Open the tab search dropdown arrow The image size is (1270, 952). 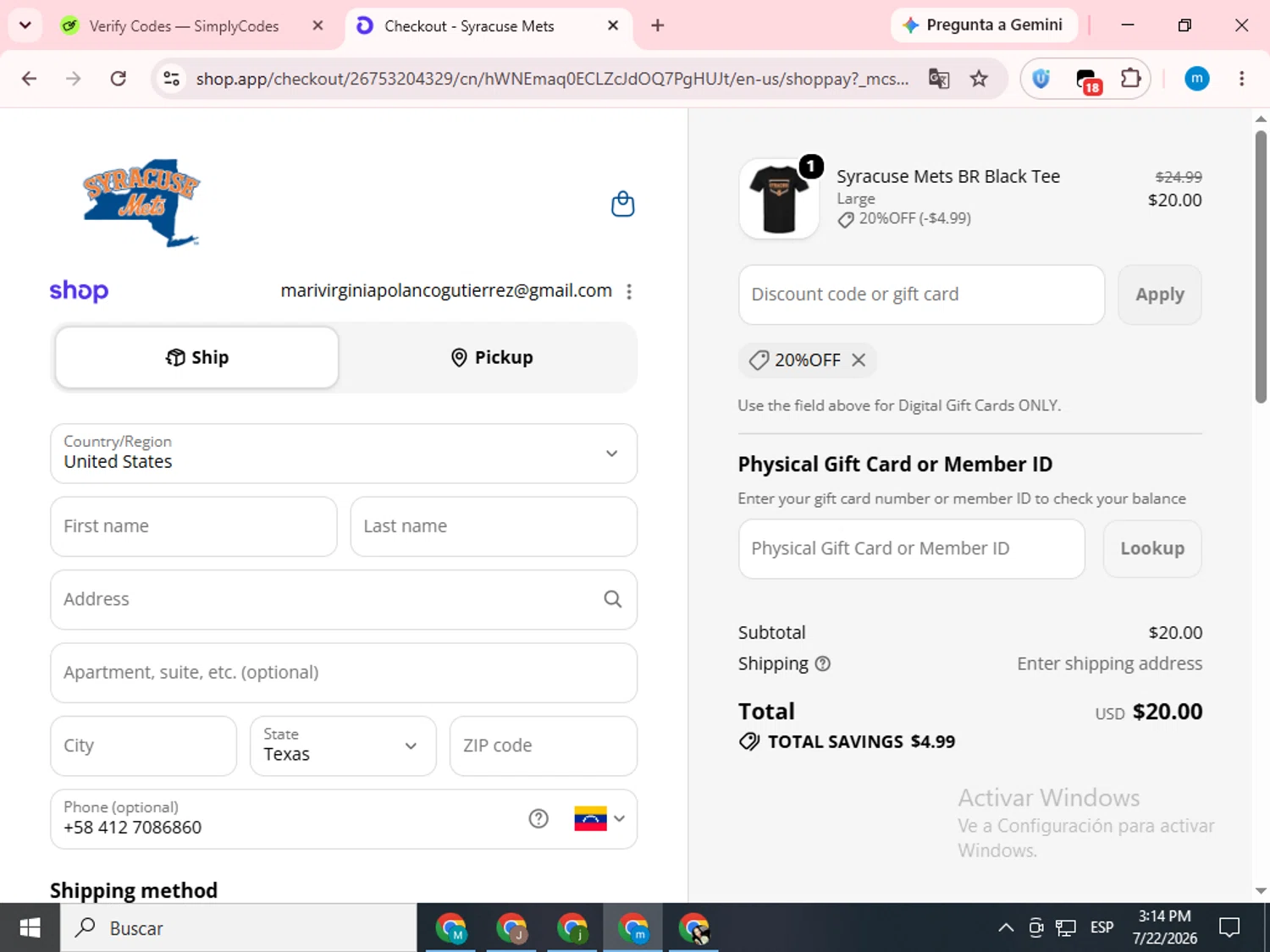[25, 25]
